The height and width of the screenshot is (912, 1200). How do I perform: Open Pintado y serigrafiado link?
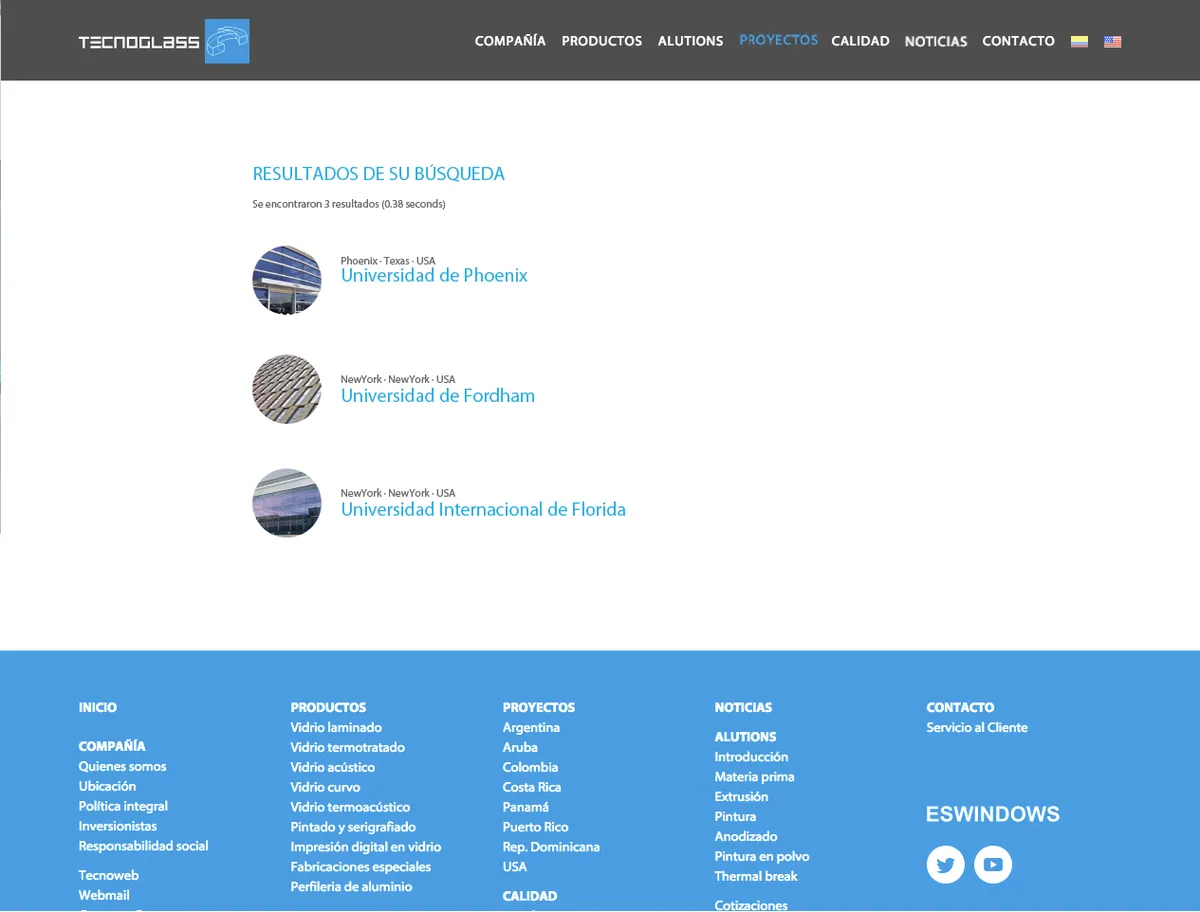pos(353,827)
